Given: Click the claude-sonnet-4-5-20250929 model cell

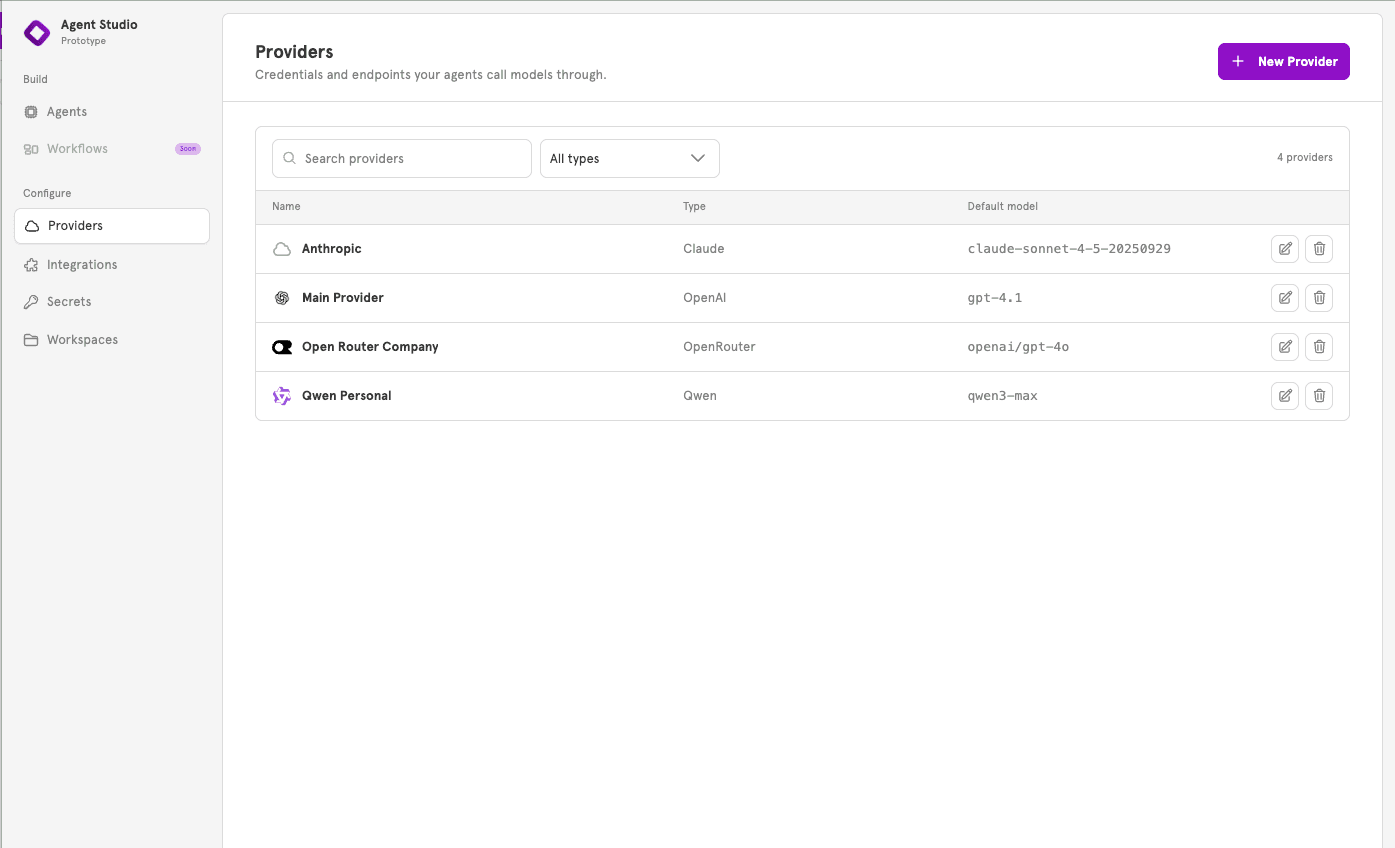Looking at the screenshot, I should pyautogui.click(x=1069, y=249).
